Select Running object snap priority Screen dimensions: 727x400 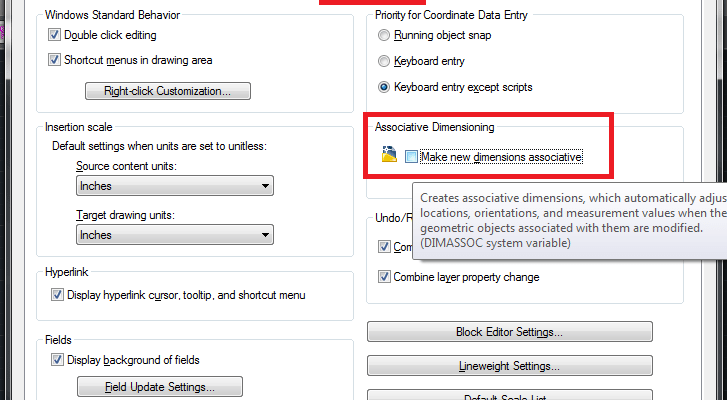click(384, 36)
